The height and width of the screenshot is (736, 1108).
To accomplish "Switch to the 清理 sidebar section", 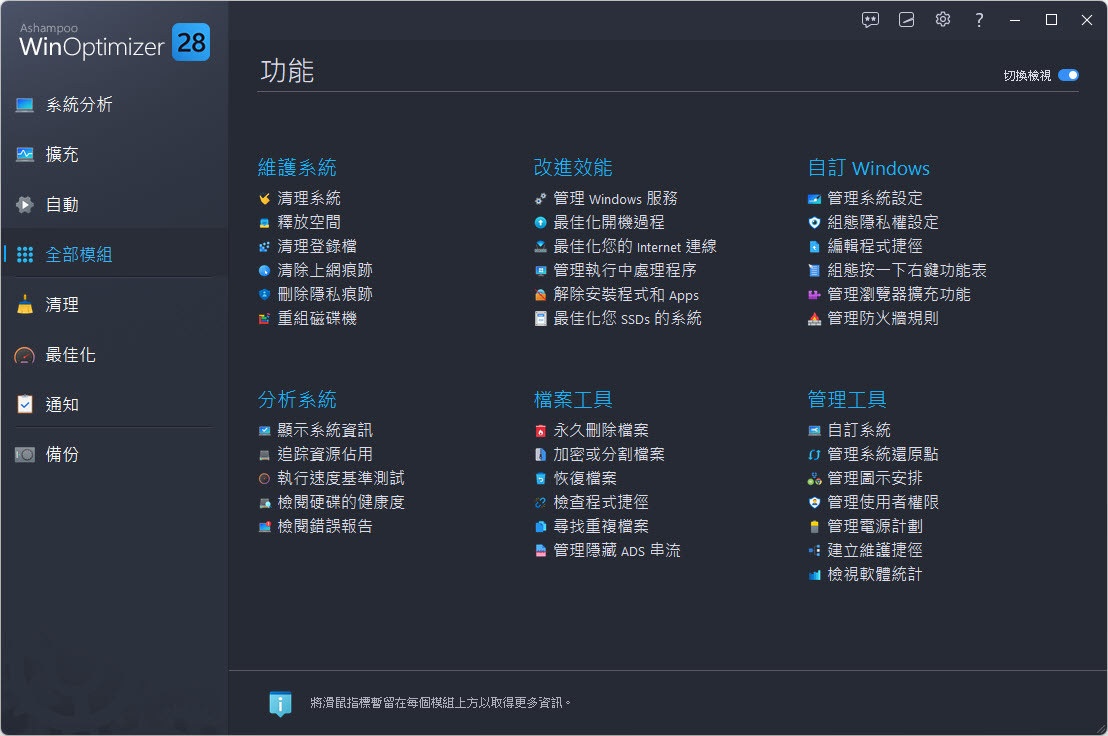I will tap(61, 305).
